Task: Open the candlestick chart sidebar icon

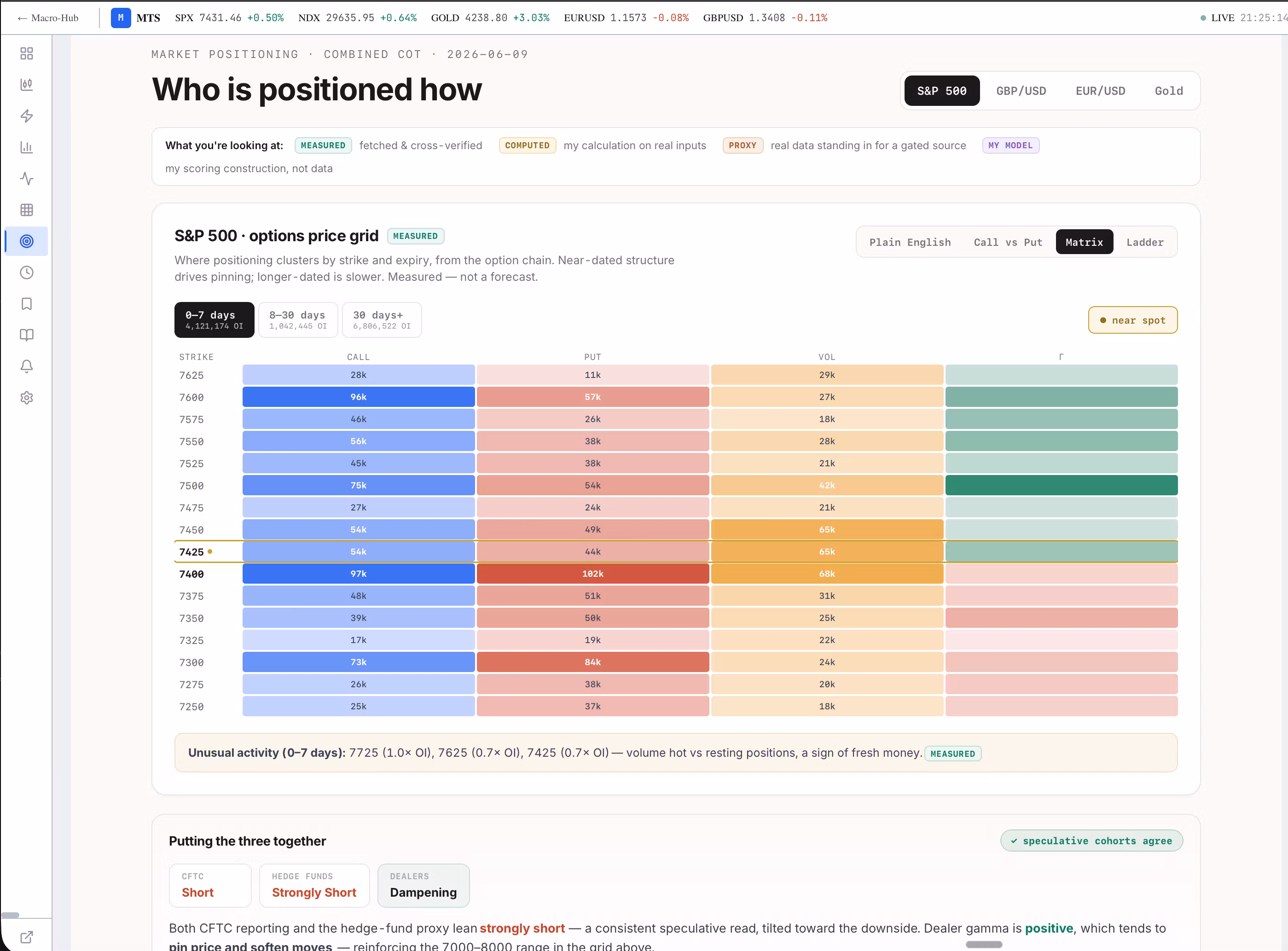Action: (x=27, y=85)
